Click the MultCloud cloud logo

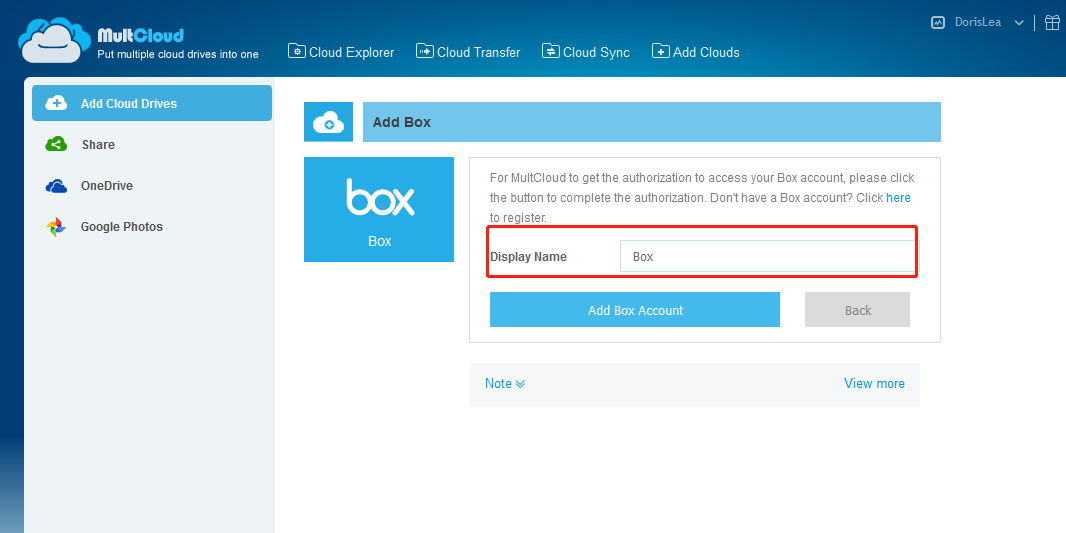[54, 40]
